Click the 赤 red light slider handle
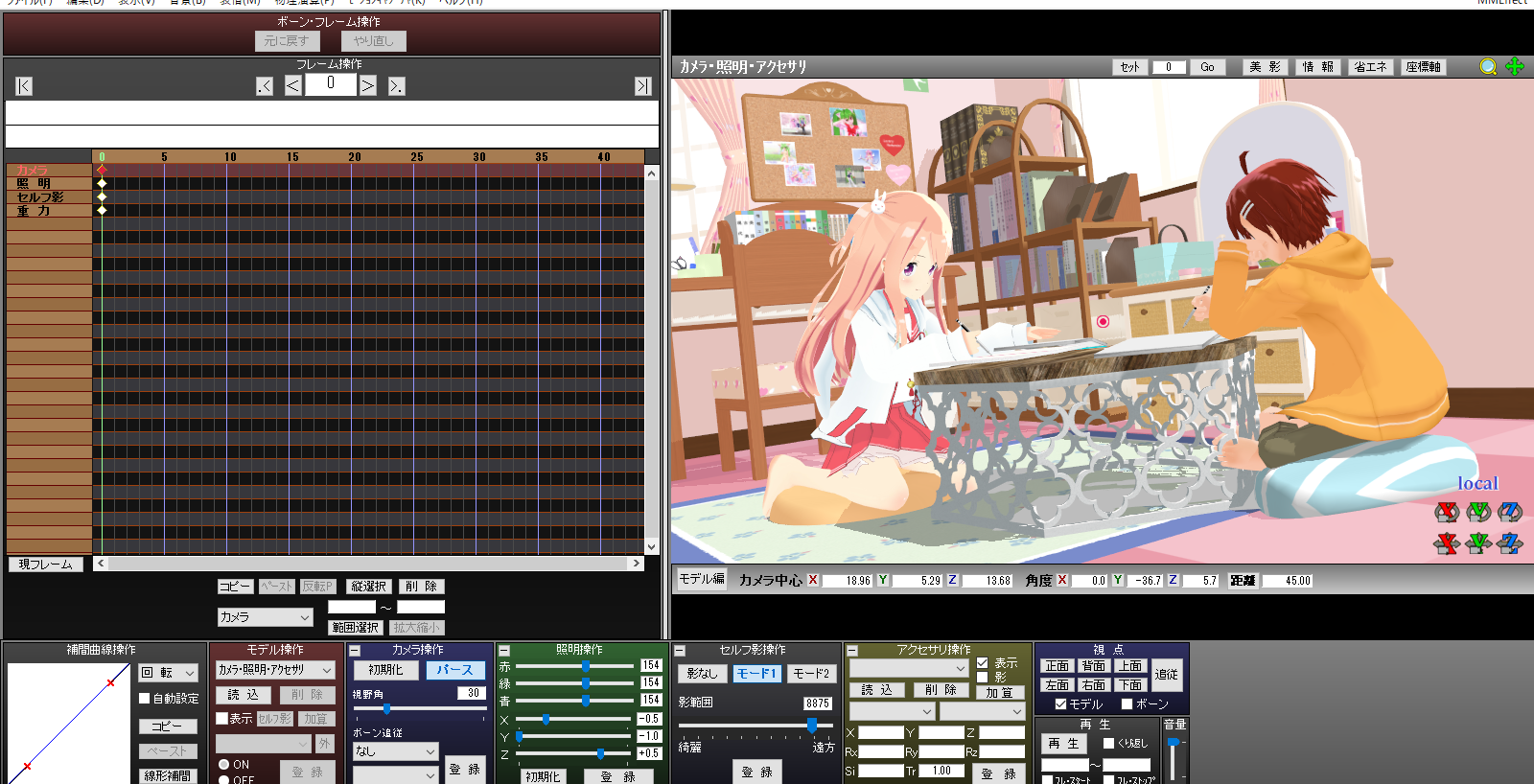Image resolution: width=1534 pixels, height=784 pixels. (x=586, y=665)
